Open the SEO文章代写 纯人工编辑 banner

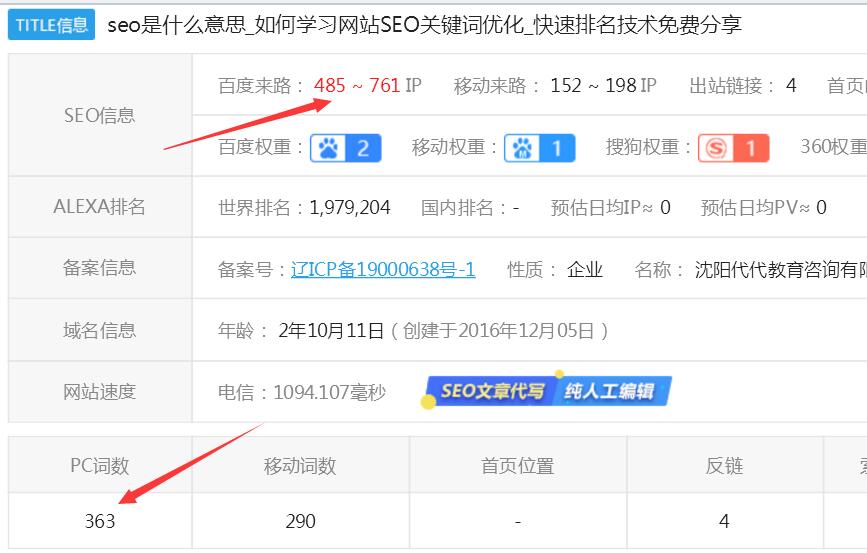[x=547, y=391]
